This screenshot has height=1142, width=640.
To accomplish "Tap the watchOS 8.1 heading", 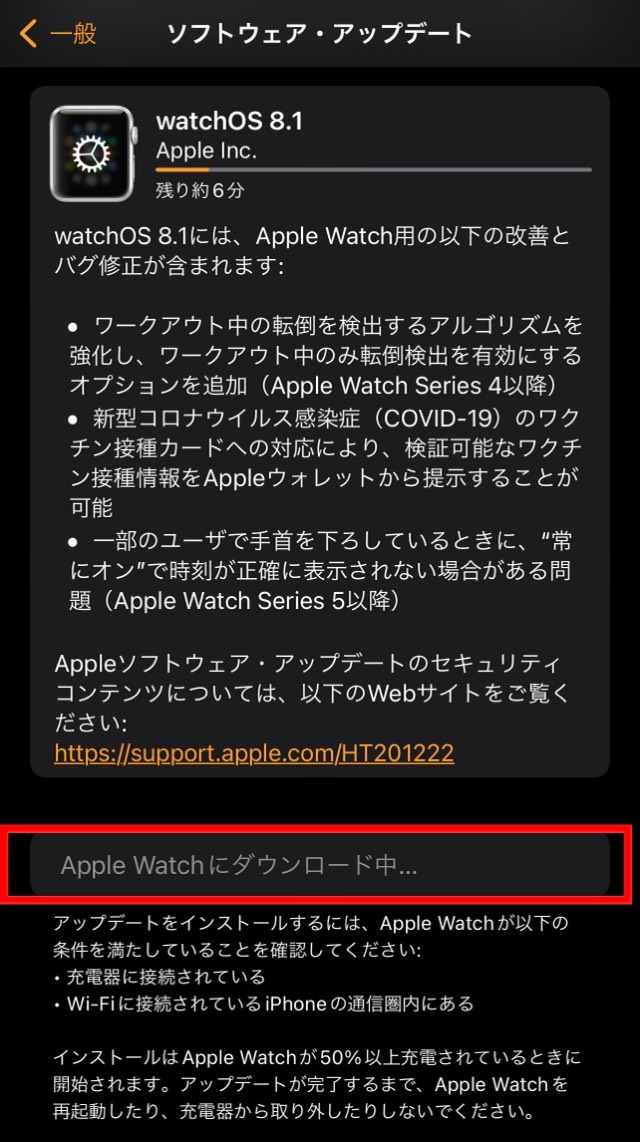I will [x=229, y=121].
